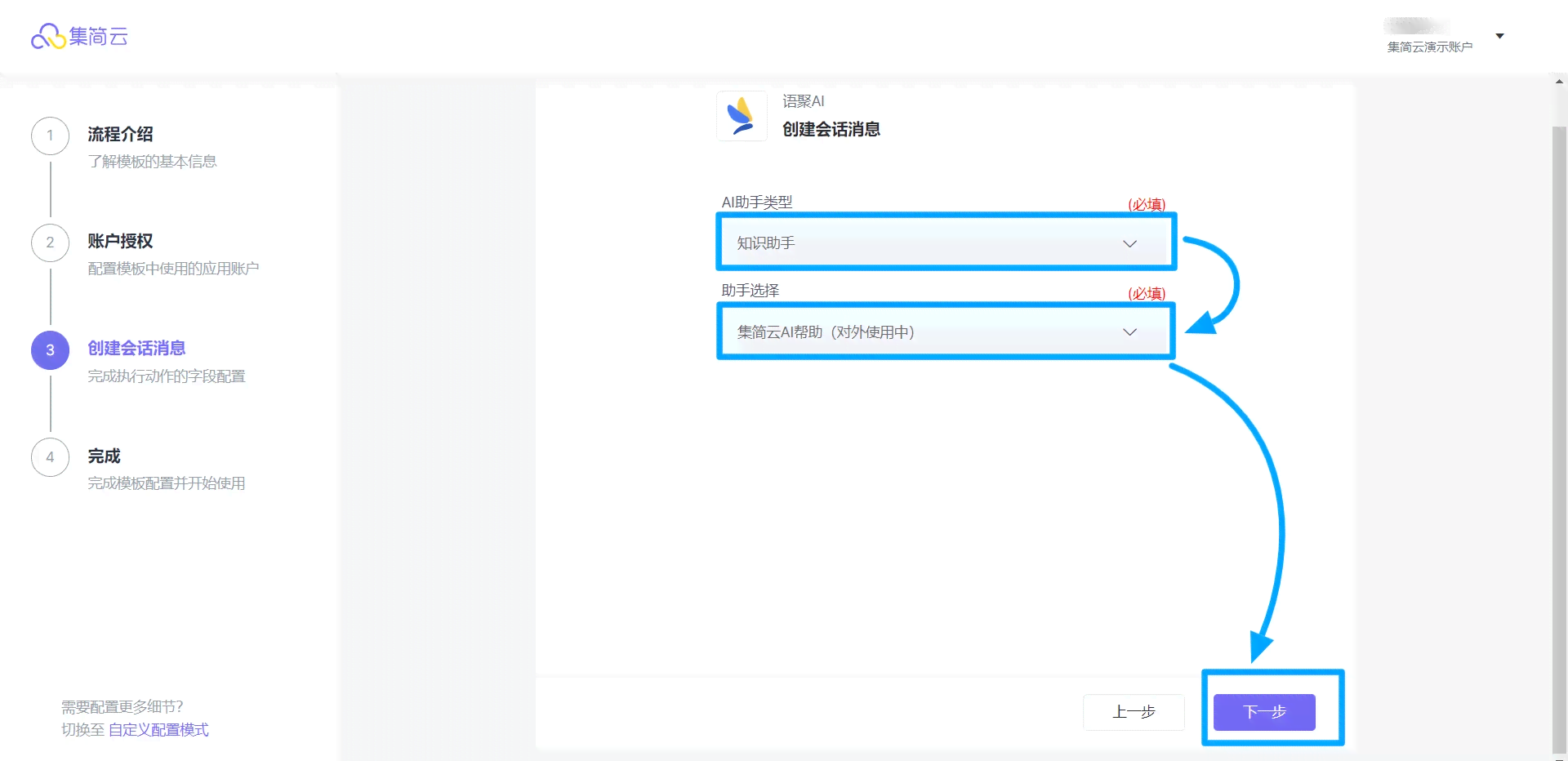Click the 语聚AI app icon

pos(742,116)
